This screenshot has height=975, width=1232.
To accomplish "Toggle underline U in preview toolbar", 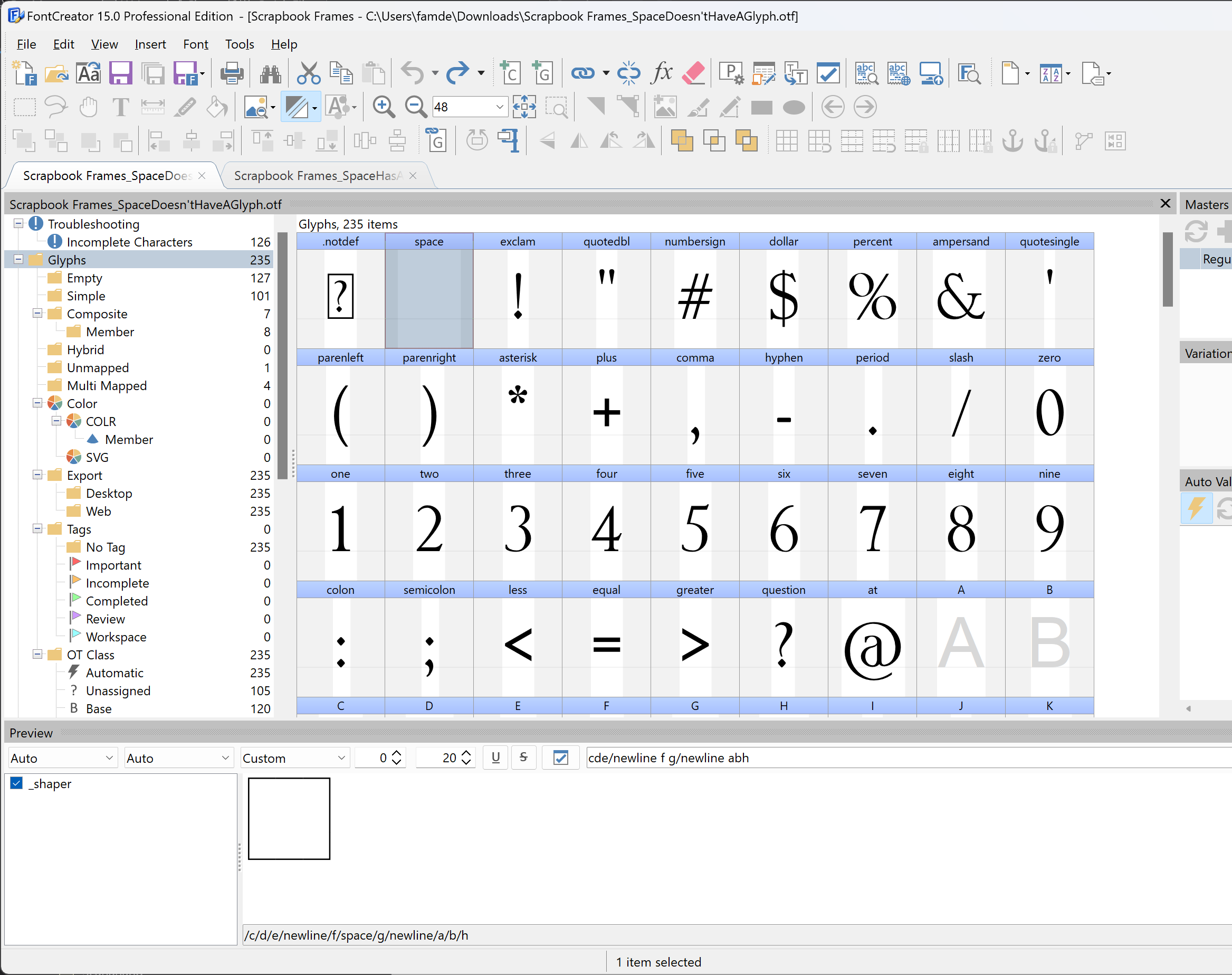I will 495,758.
